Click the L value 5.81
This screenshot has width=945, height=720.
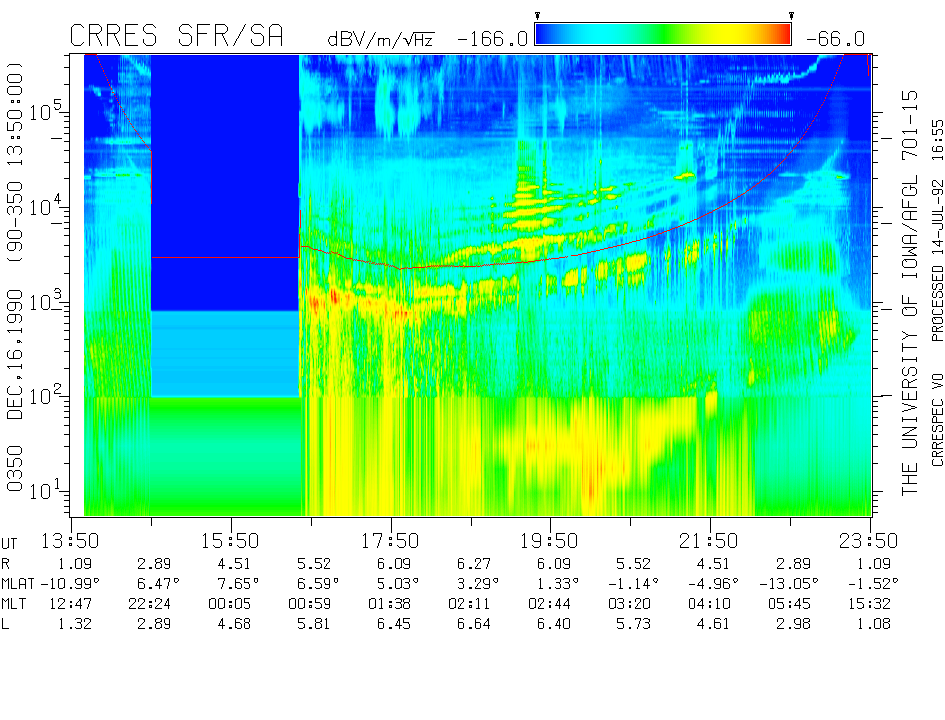pyautogui.click(x=313, y=624)
